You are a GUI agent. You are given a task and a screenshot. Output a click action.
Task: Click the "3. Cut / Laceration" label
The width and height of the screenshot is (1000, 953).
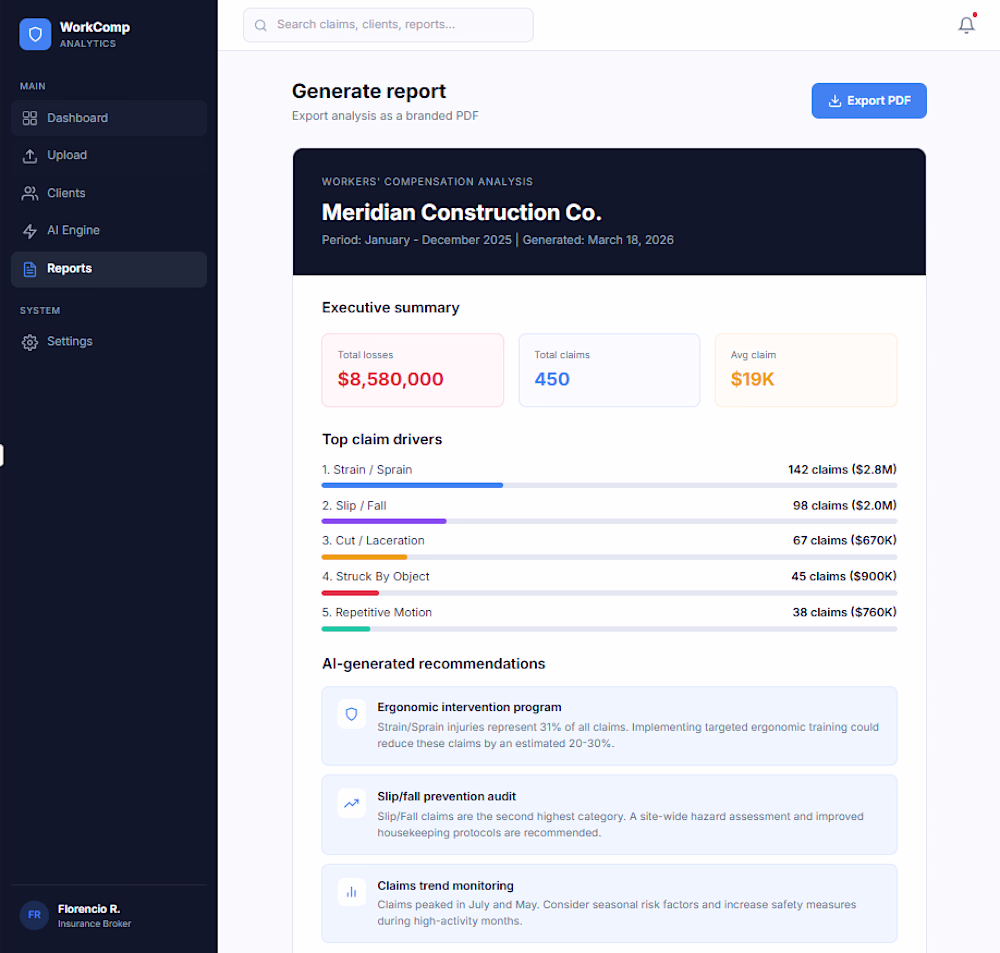[373, 540]
